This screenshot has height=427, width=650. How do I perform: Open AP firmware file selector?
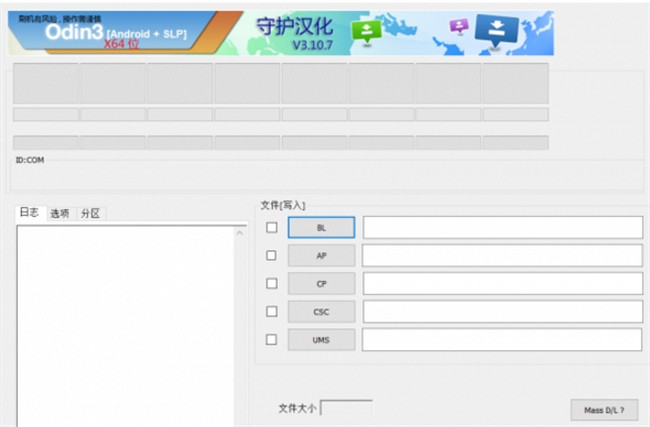[x=321, y=255]
